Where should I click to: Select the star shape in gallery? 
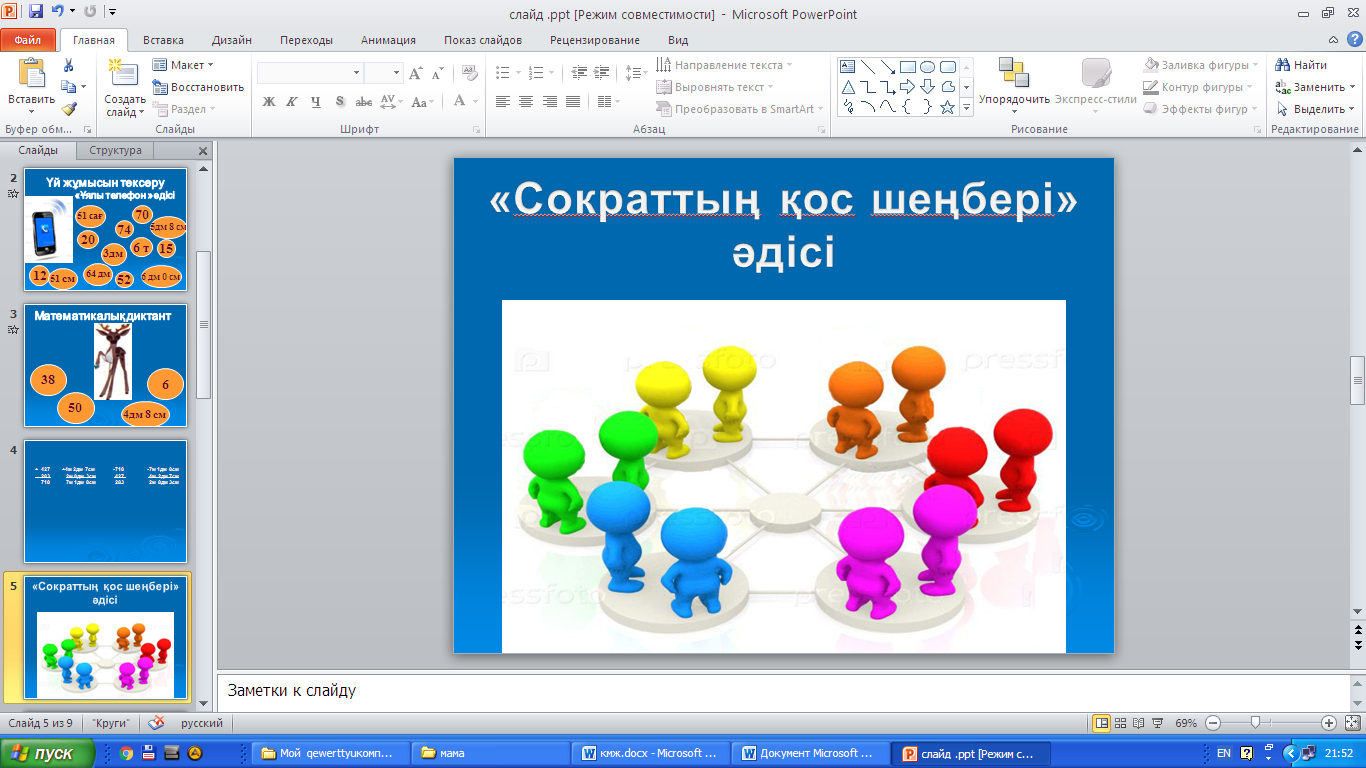pyautogui.click(x=947, y=107)
